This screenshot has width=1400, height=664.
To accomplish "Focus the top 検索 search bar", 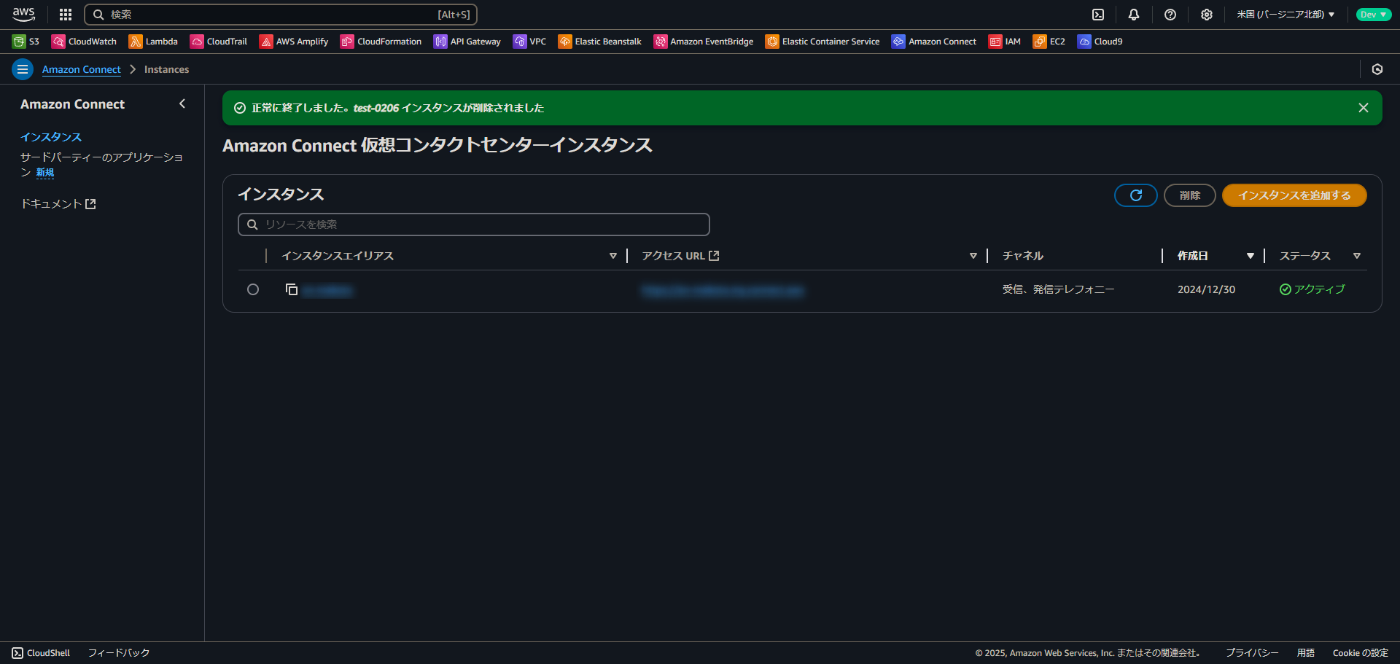I will (281, 14).
